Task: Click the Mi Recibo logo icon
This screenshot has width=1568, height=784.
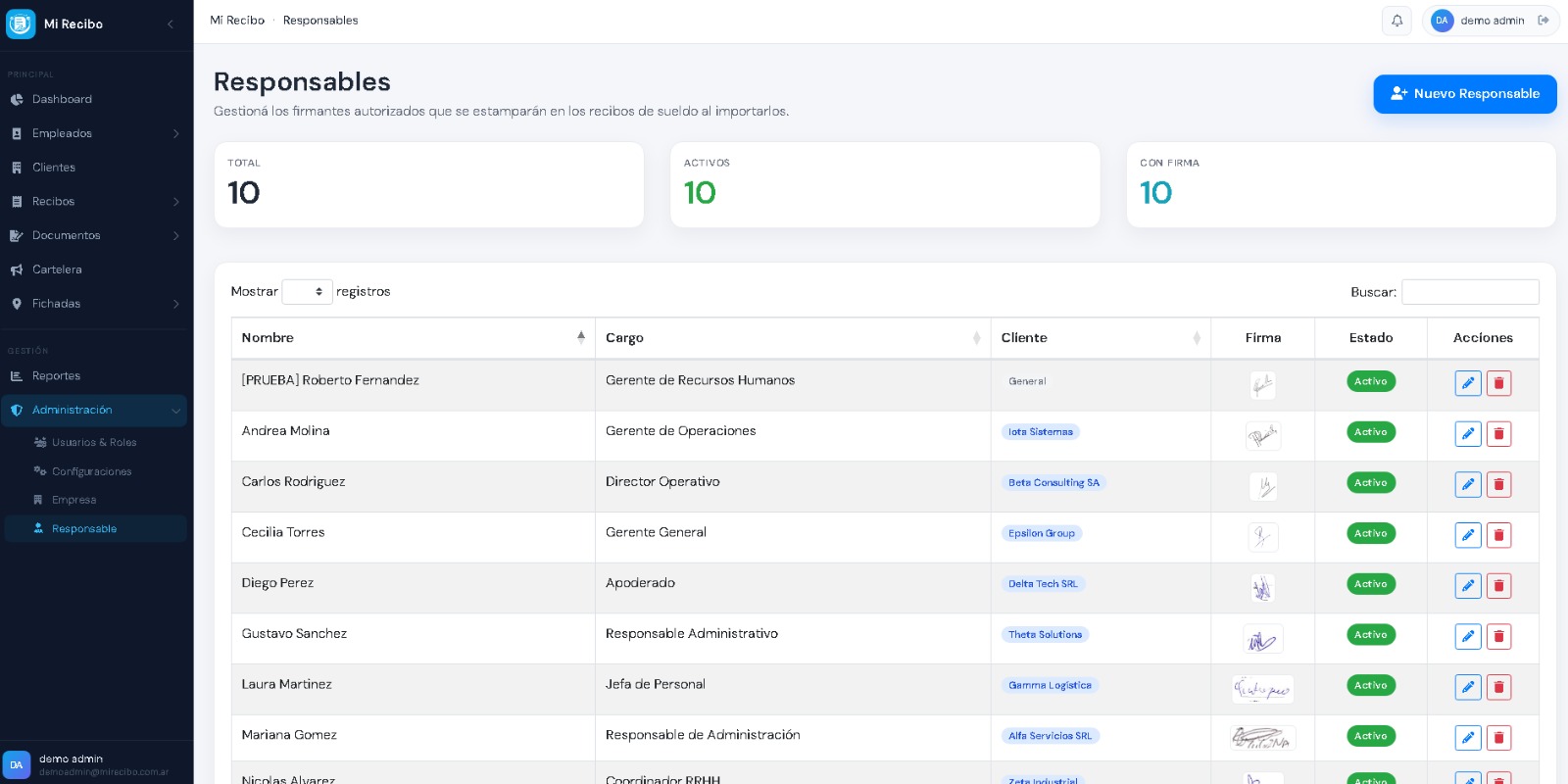Action: 21,24
